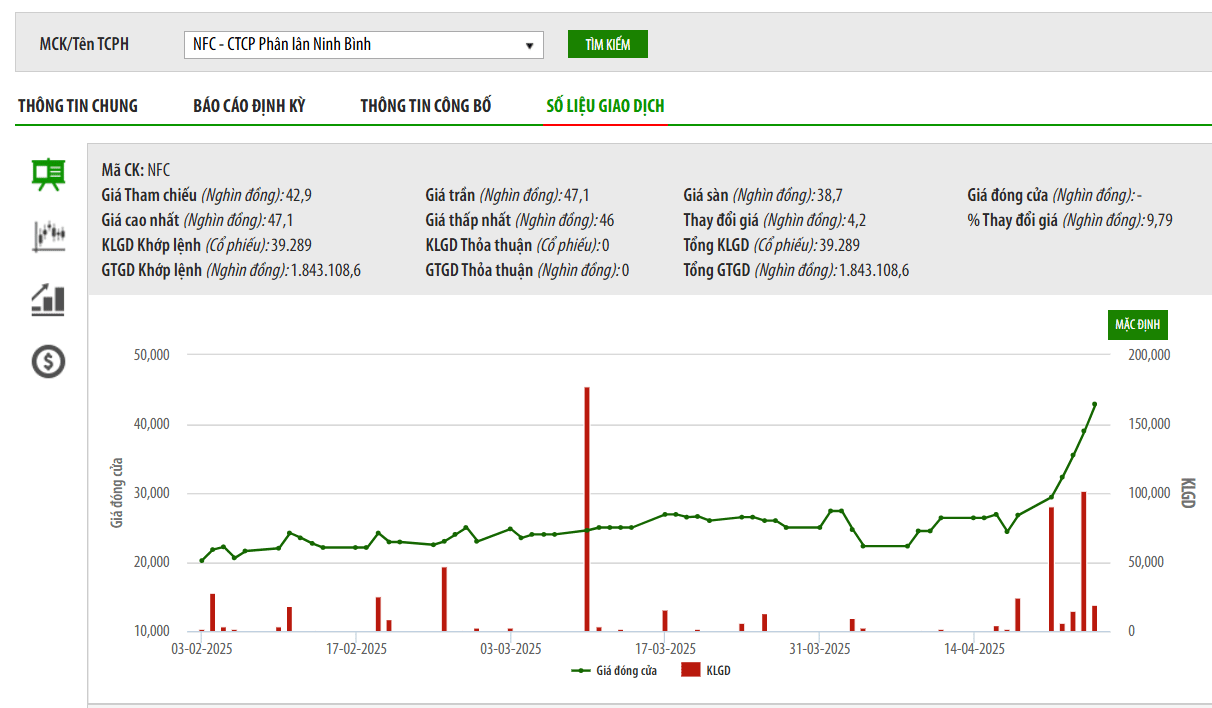1212x708 pixels.
Task: Toggle the KLGD legend series
Action: 705,671
